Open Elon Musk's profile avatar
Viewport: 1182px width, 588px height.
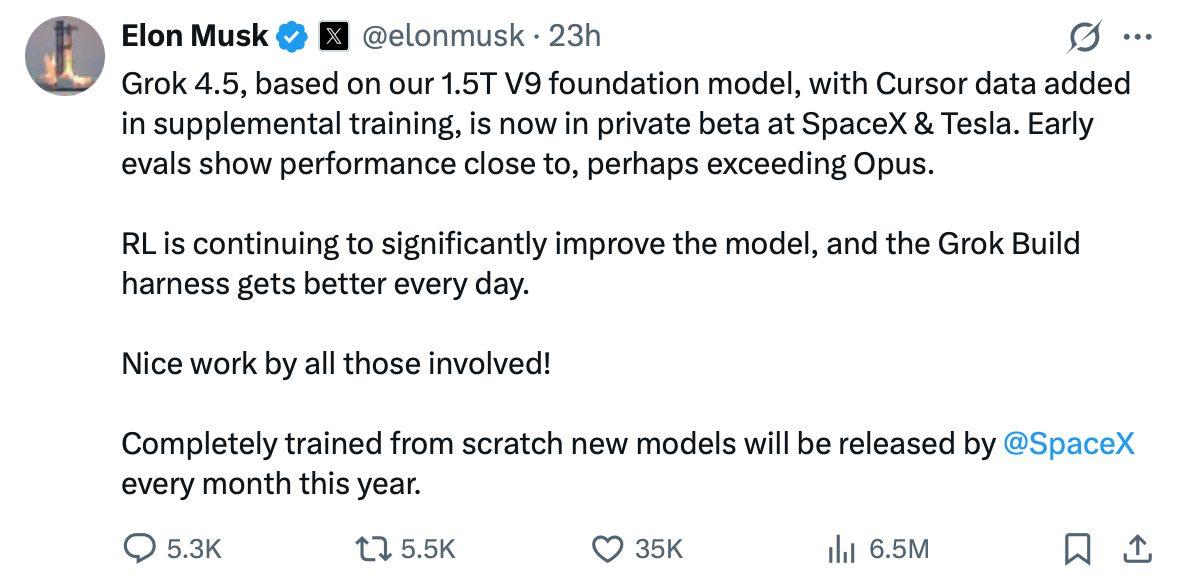tap(64, 56)
